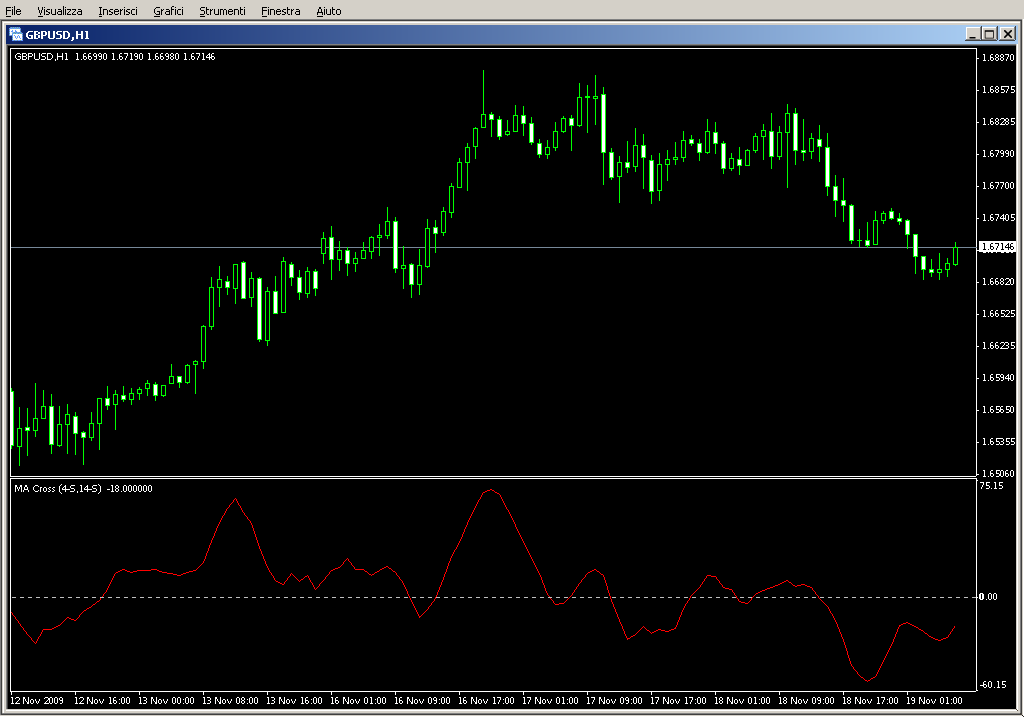Screen dimensions: 1024x717
Task: Click the MA Cross (4-S,14-S) indicator label
Action: pyautogui.click(x=84, y=488)
